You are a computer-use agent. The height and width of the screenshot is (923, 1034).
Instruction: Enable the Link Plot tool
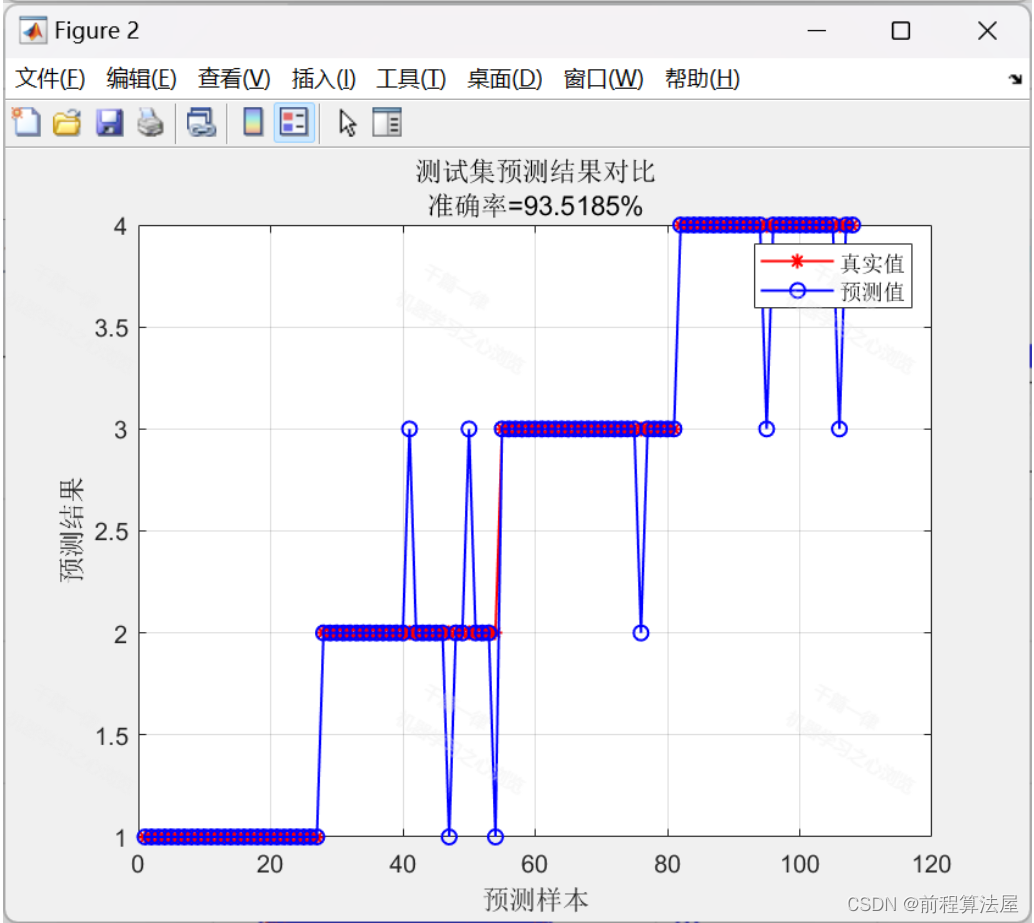tap(201, 121)
